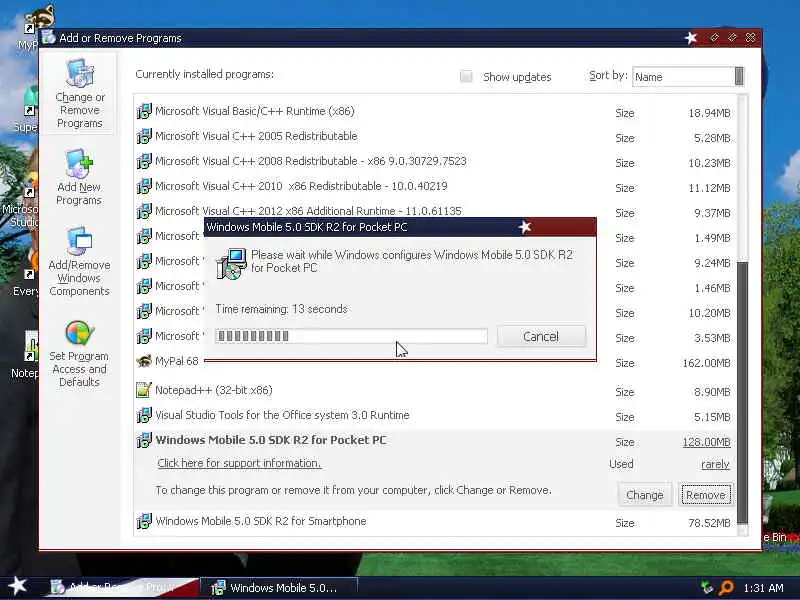Viewport: 800px width, 600px height.
Task: Open Add/Remove Windows Components icon
Action: click(x=79, y=242)
